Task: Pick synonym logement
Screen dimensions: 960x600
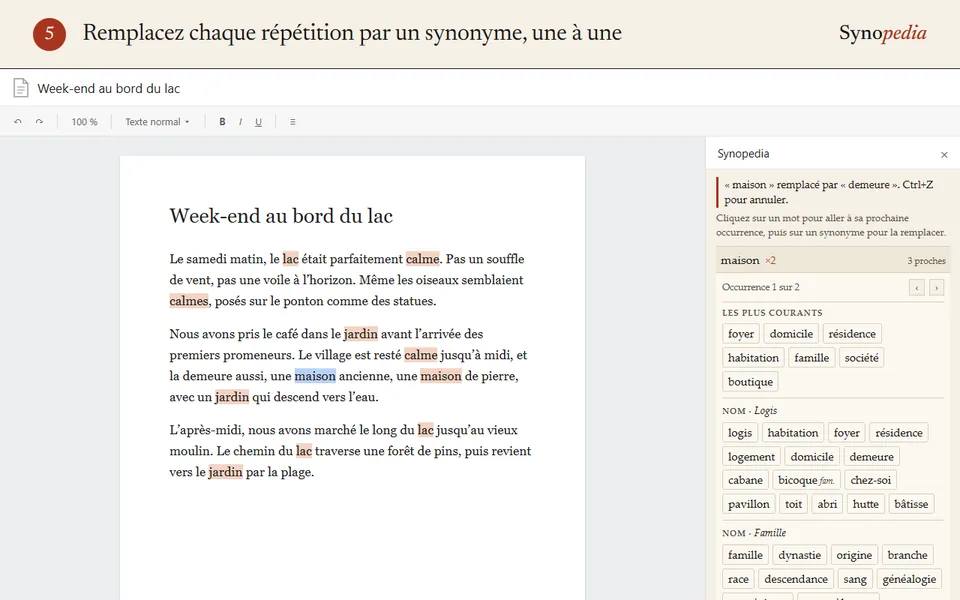Action: (x=751, y=457)
